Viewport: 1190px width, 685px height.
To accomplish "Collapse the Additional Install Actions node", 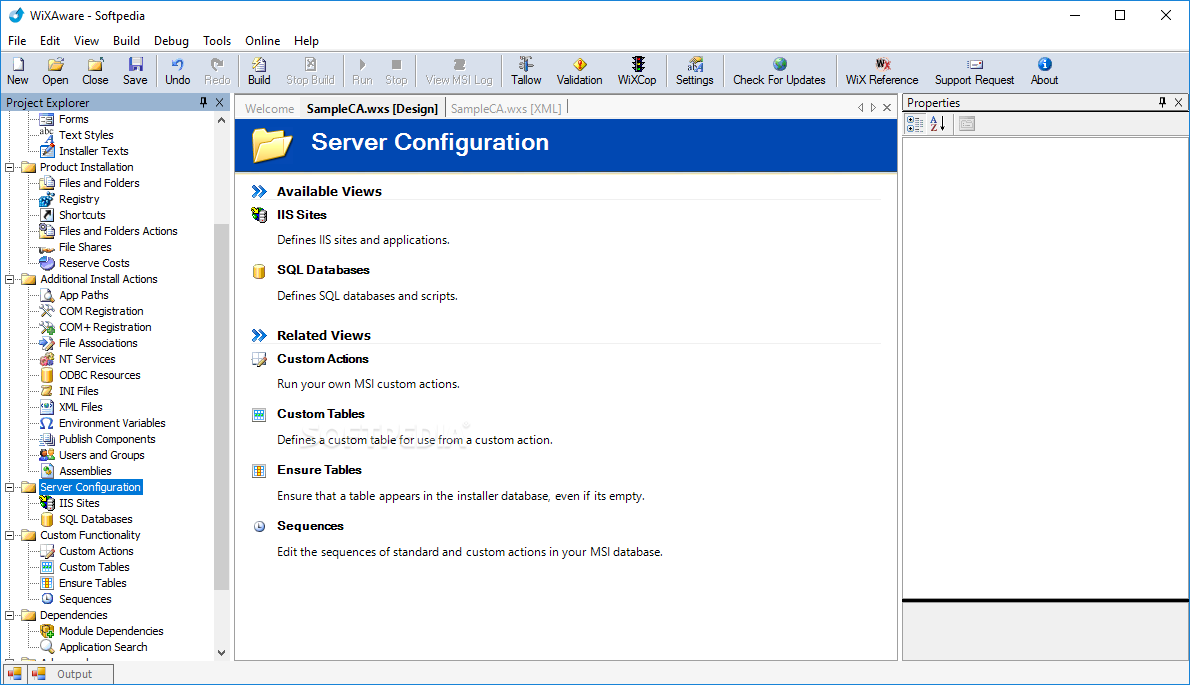I will [x=10, y=279].
